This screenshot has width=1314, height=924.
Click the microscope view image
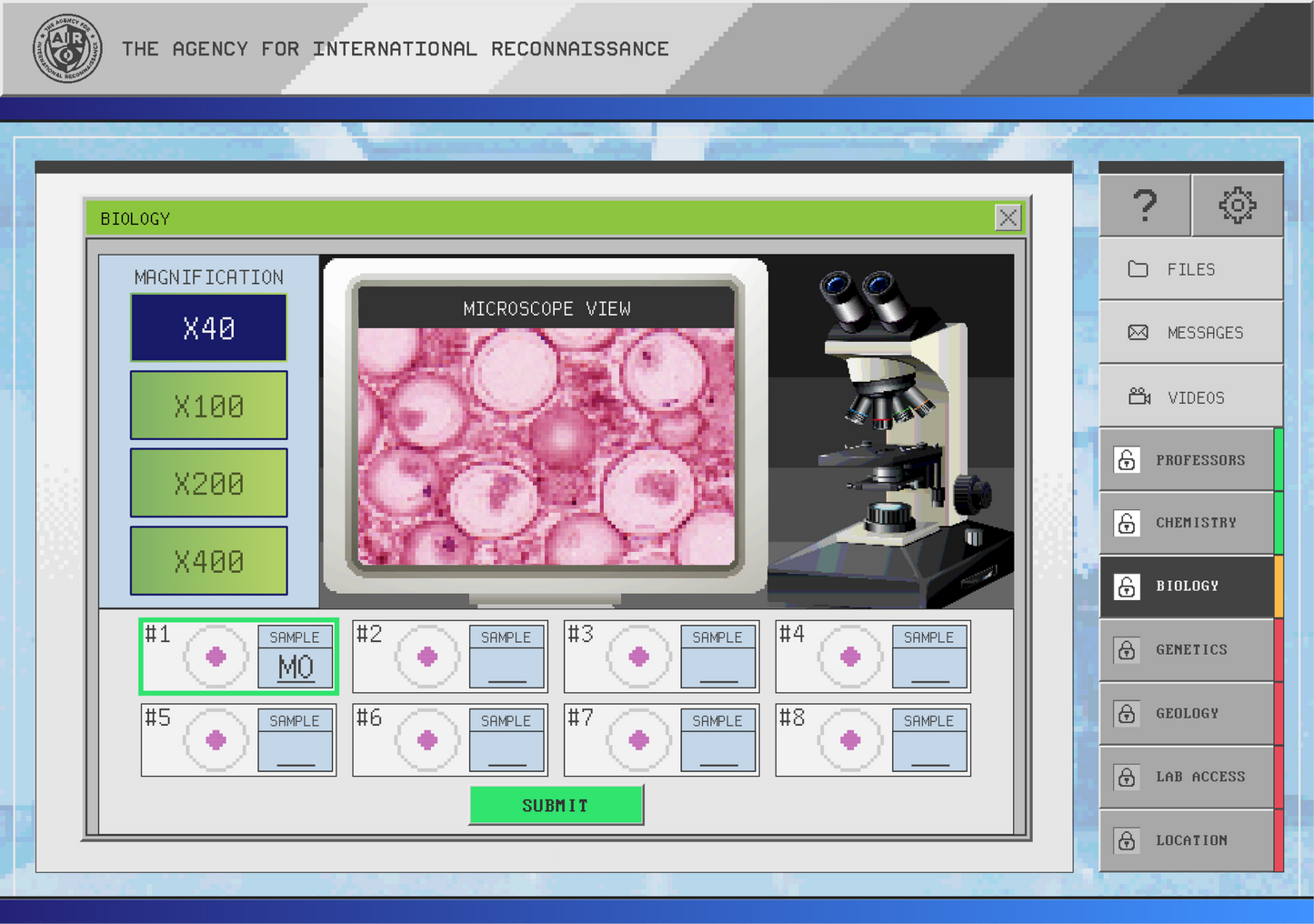[546, 446]
